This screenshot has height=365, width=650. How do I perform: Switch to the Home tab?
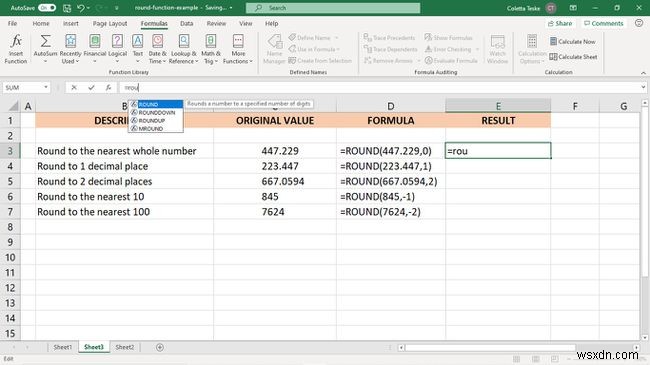pos(41,24)
